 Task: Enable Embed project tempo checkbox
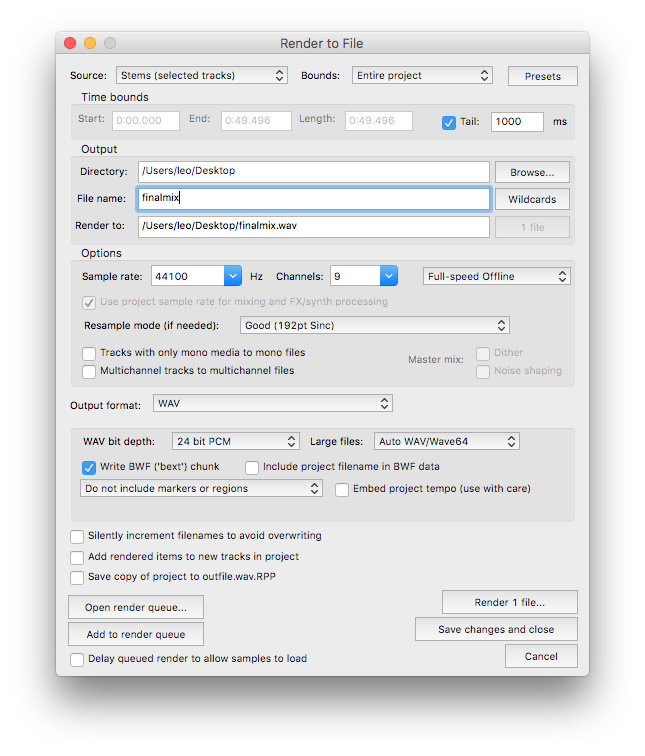pyautogui.click(x=342, y=489)
